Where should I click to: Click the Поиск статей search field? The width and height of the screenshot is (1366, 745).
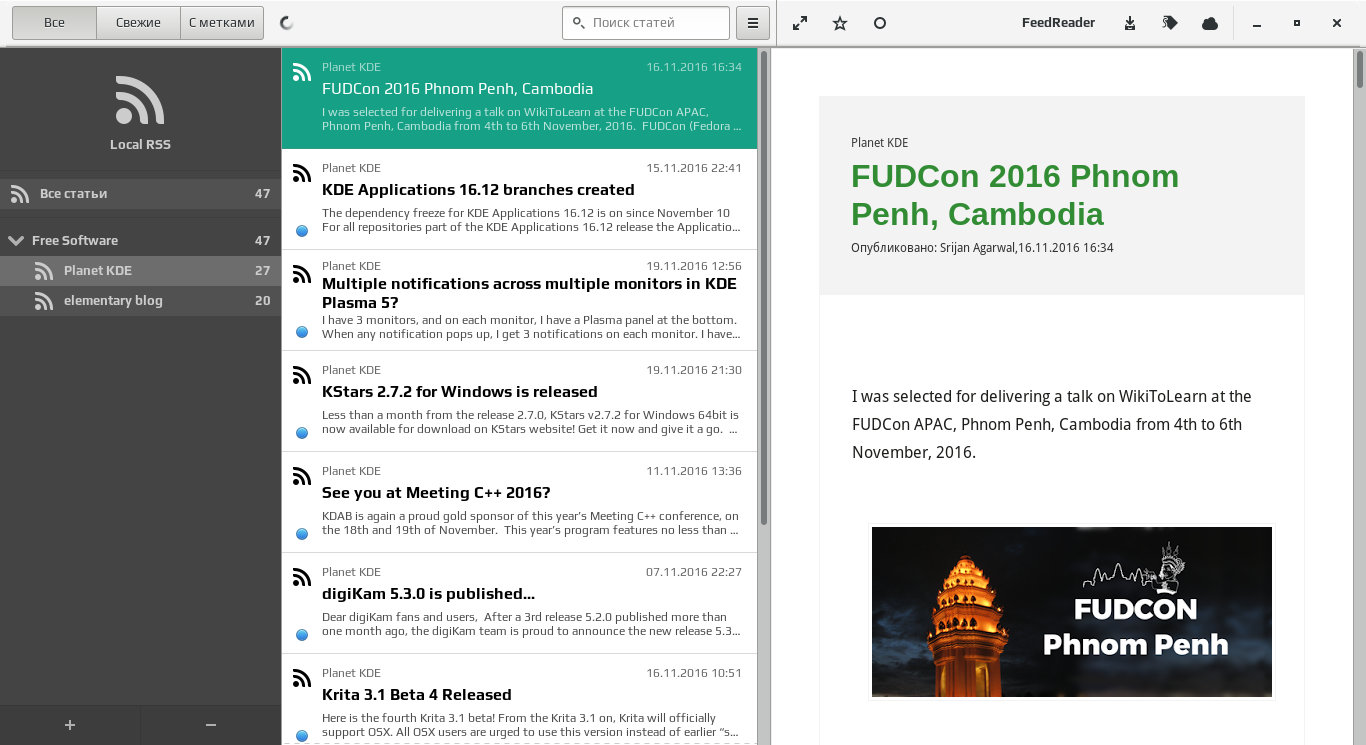click(646, 23)
